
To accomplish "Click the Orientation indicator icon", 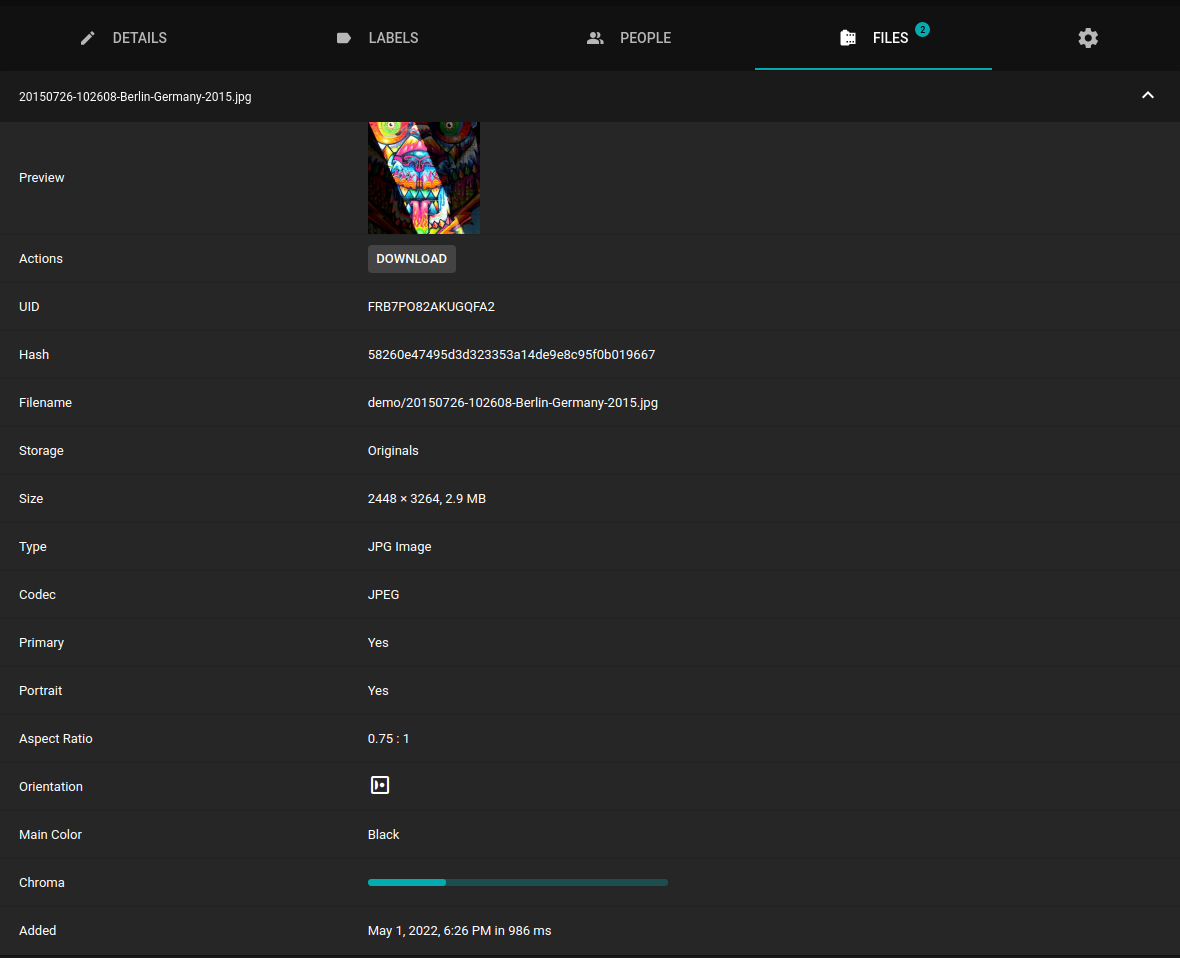I will [380, 785].
